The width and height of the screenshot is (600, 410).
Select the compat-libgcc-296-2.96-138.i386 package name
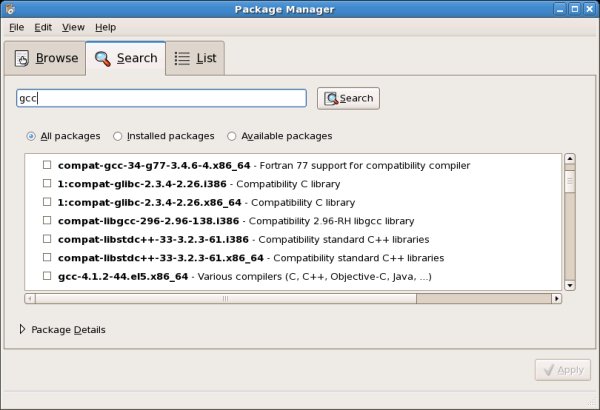(x=148, y=221)
